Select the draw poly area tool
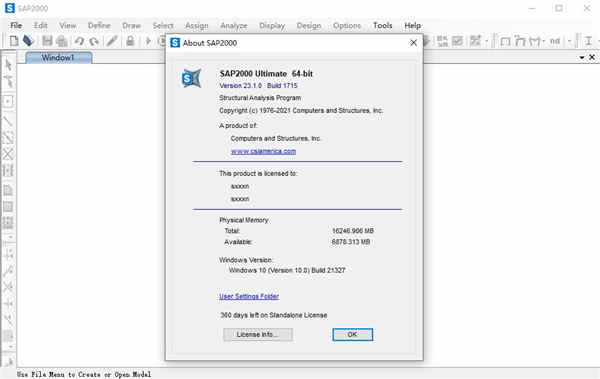 [8, 190]
